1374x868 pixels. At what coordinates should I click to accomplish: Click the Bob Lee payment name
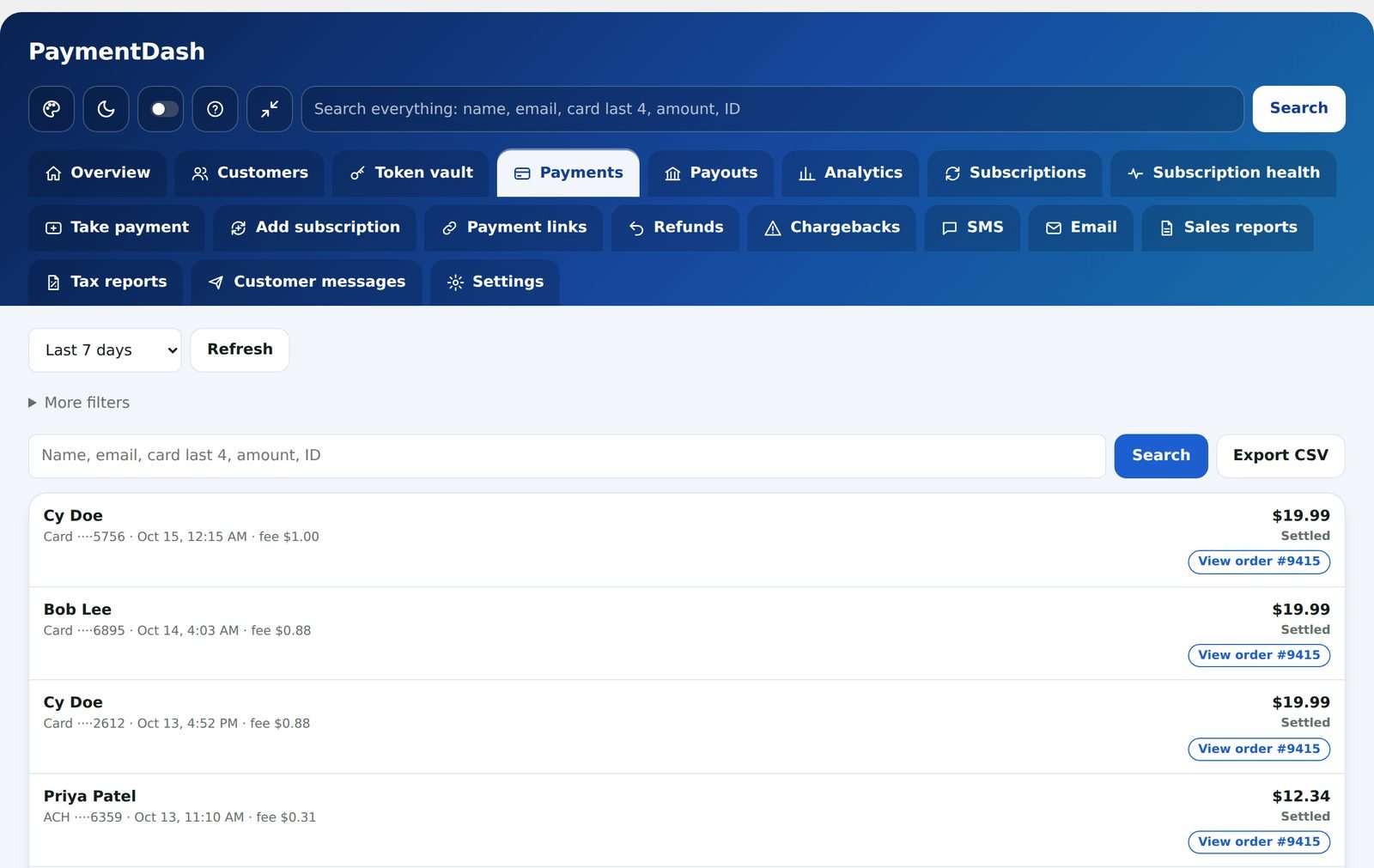coord(77,610)
